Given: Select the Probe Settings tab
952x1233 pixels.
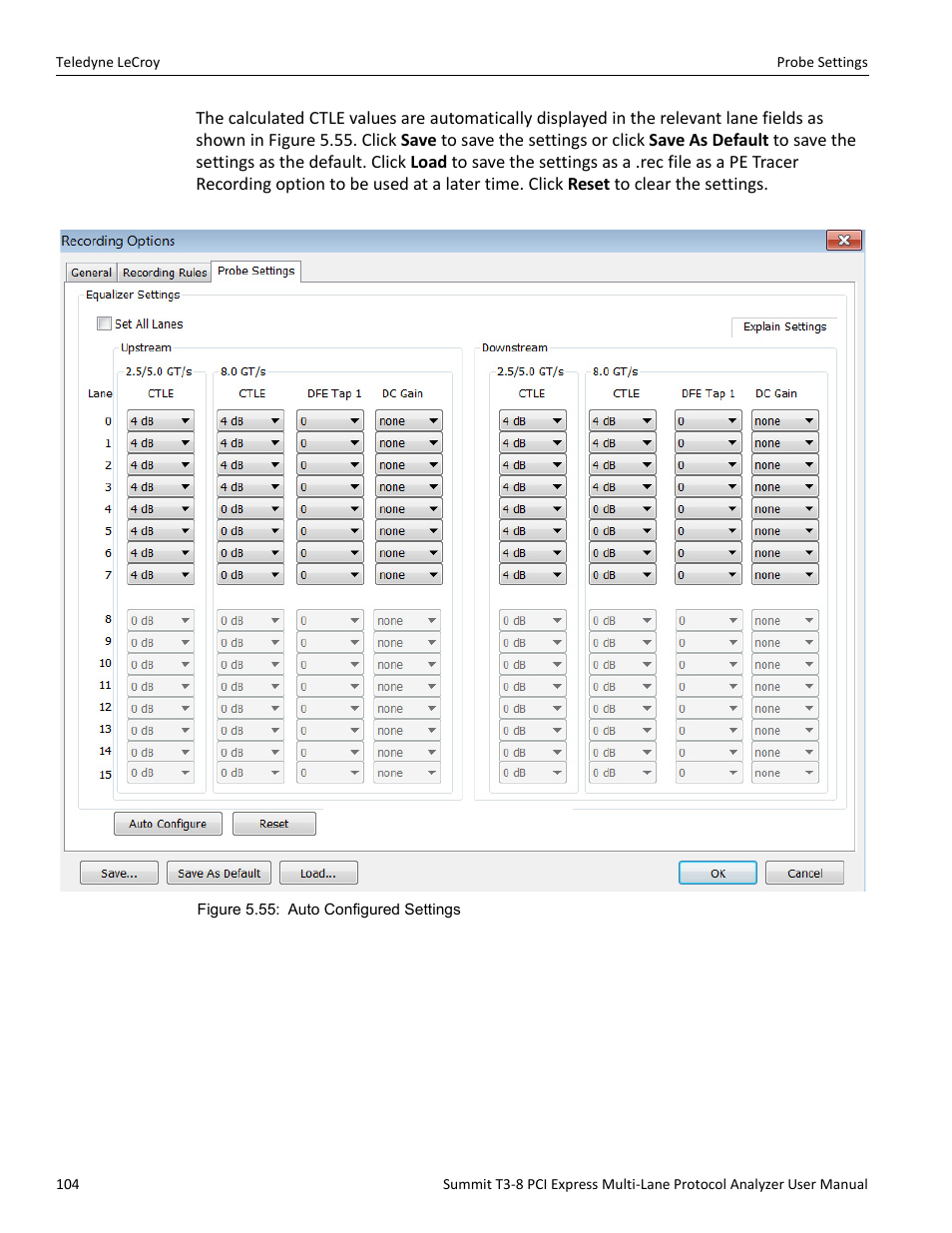Looking at the screenshot, I should (x=256, y=271).
